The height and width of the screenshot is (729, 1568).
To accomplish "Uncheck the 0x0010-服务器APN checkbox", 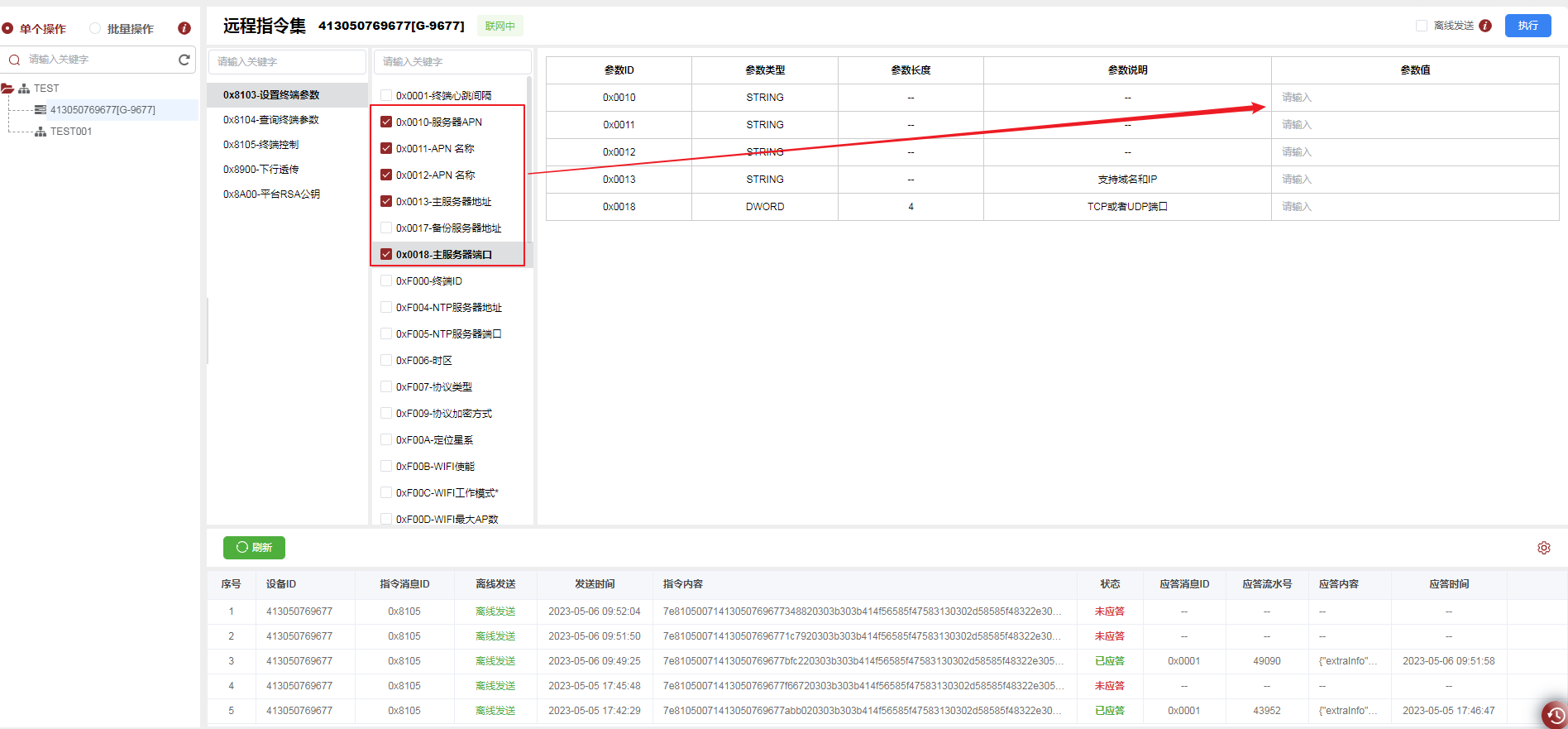I will [x=386, y=122].
